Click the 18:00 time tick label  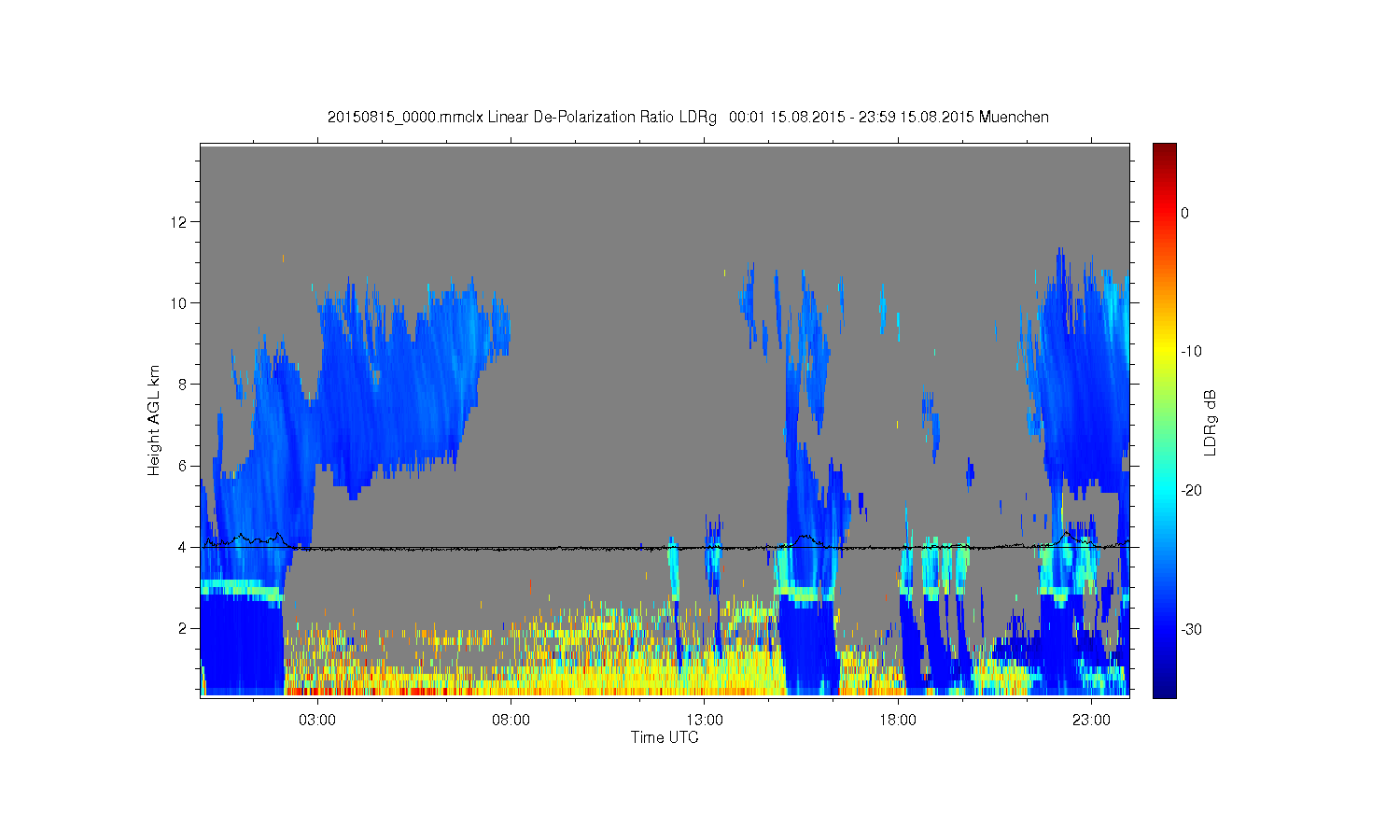(x=898, y=721)
